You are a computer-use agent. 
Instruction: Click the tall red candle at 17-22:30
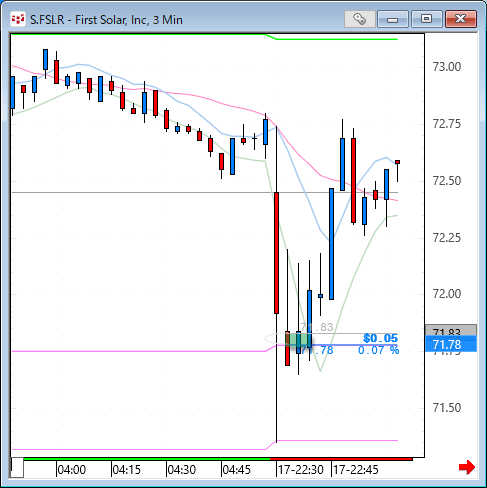pyautogui.click(x=276, y=253)
